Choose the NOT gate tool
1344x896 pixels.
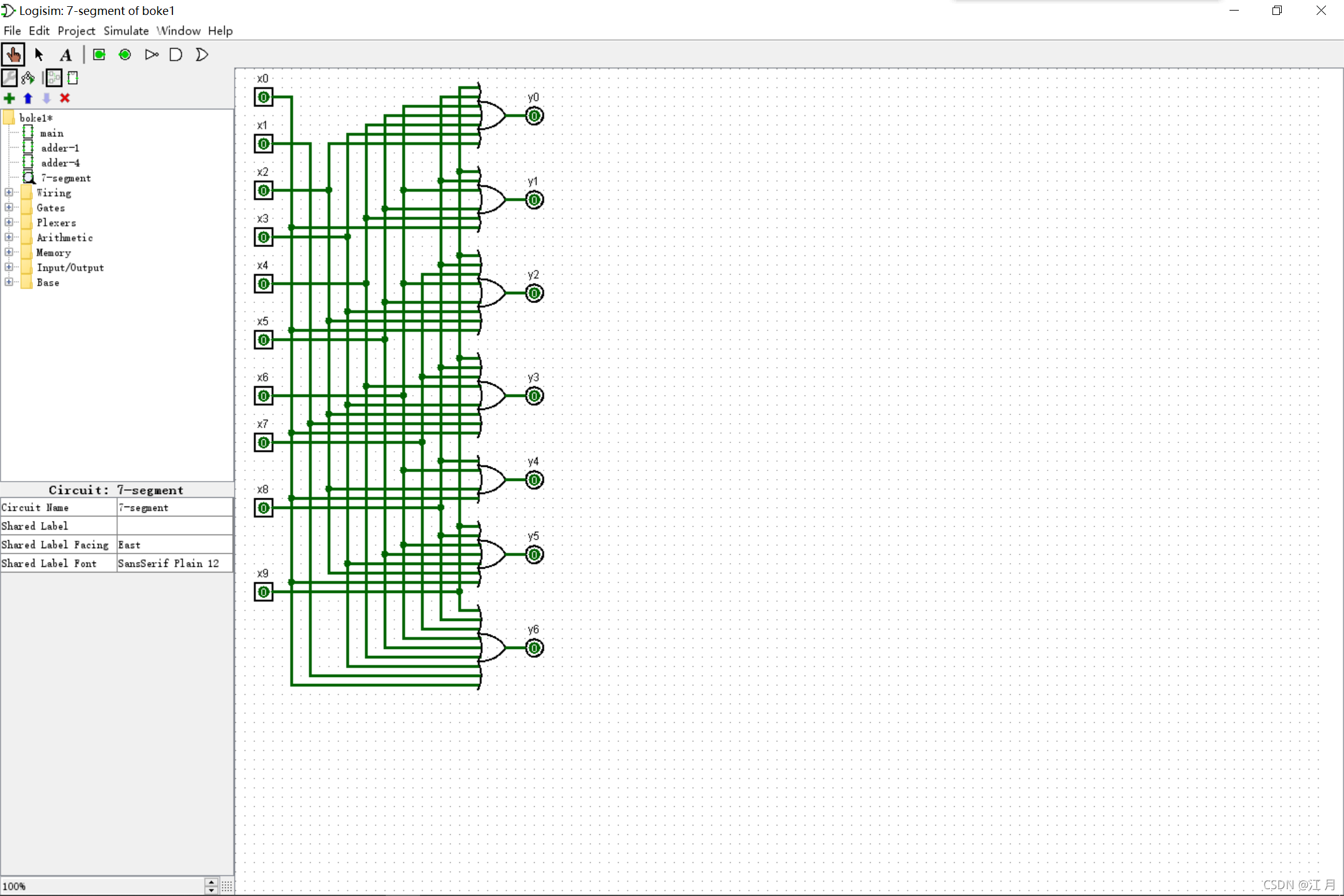tap(151, 55)
